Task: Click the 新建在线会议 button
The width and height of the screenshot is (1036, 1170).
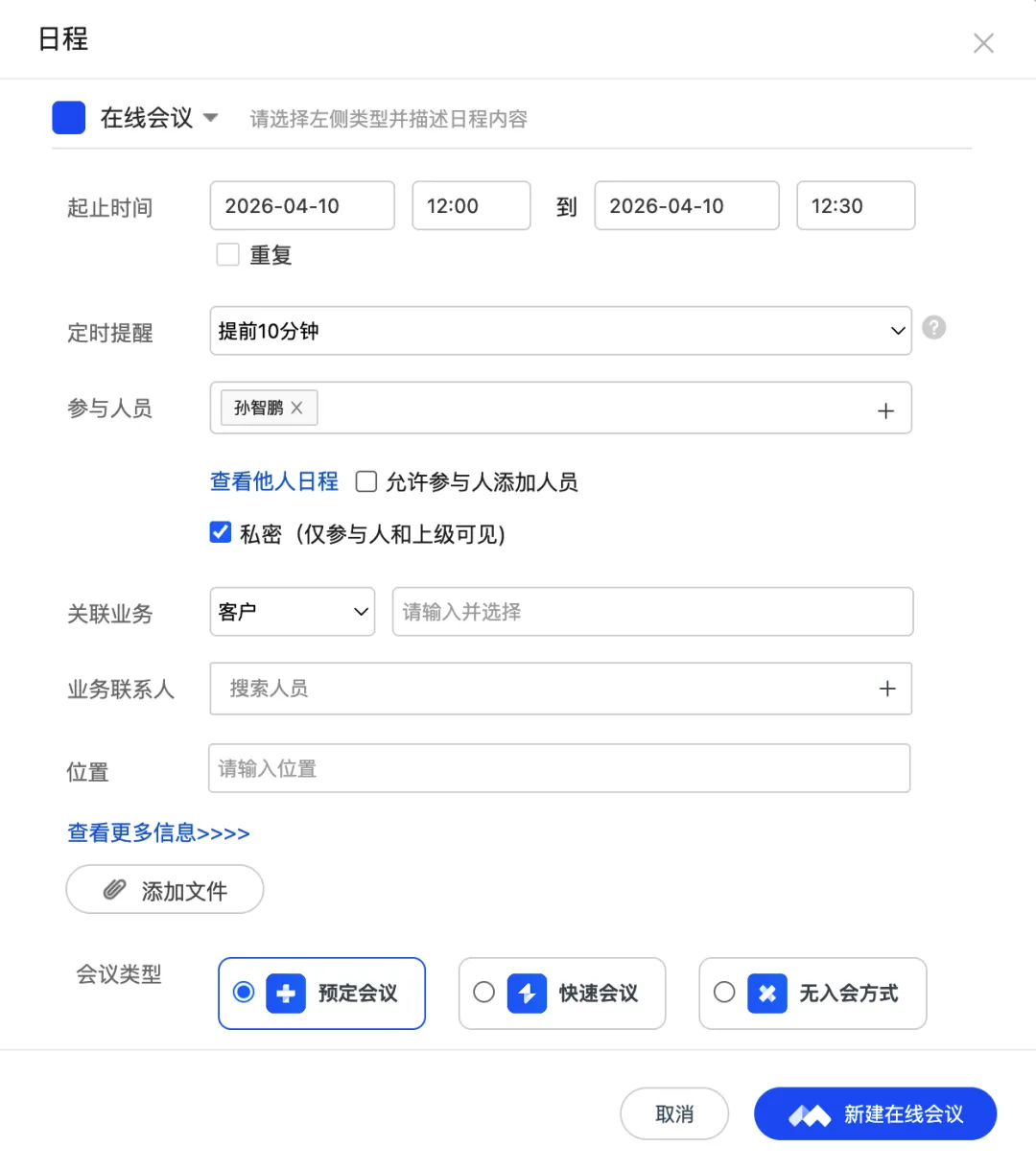Action: coord(875,1113)
